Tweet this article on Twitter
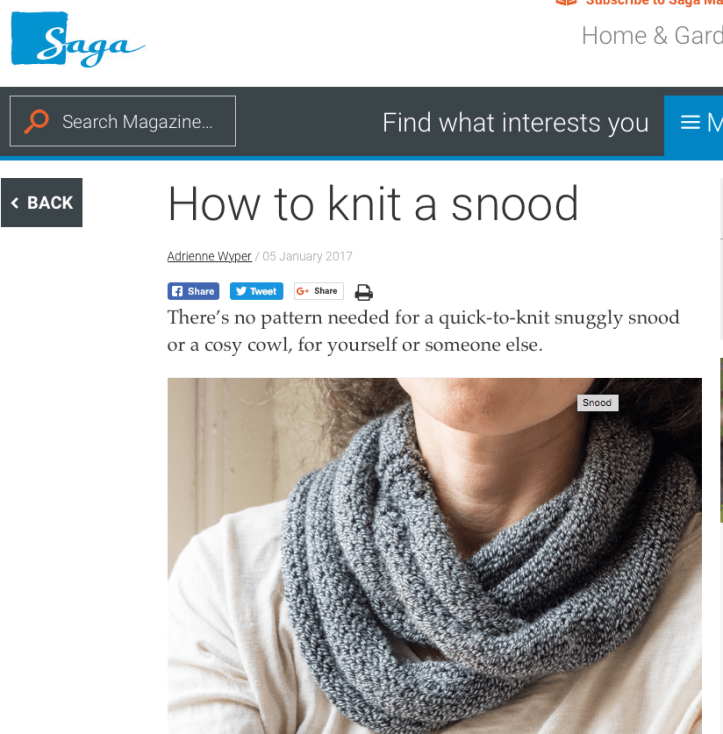The width and height of the screenshot is (723, 734). (x=256, y=291)
